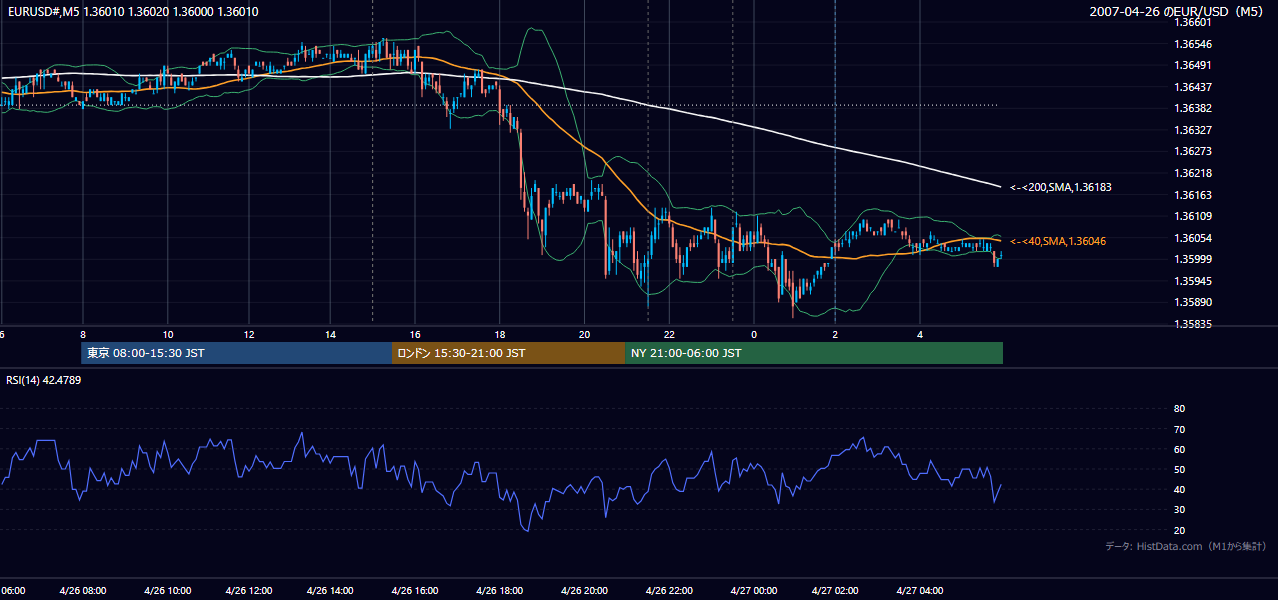Click hour label 8 under the price chart
1278x600 pixels.
click(x=83, y=334)
